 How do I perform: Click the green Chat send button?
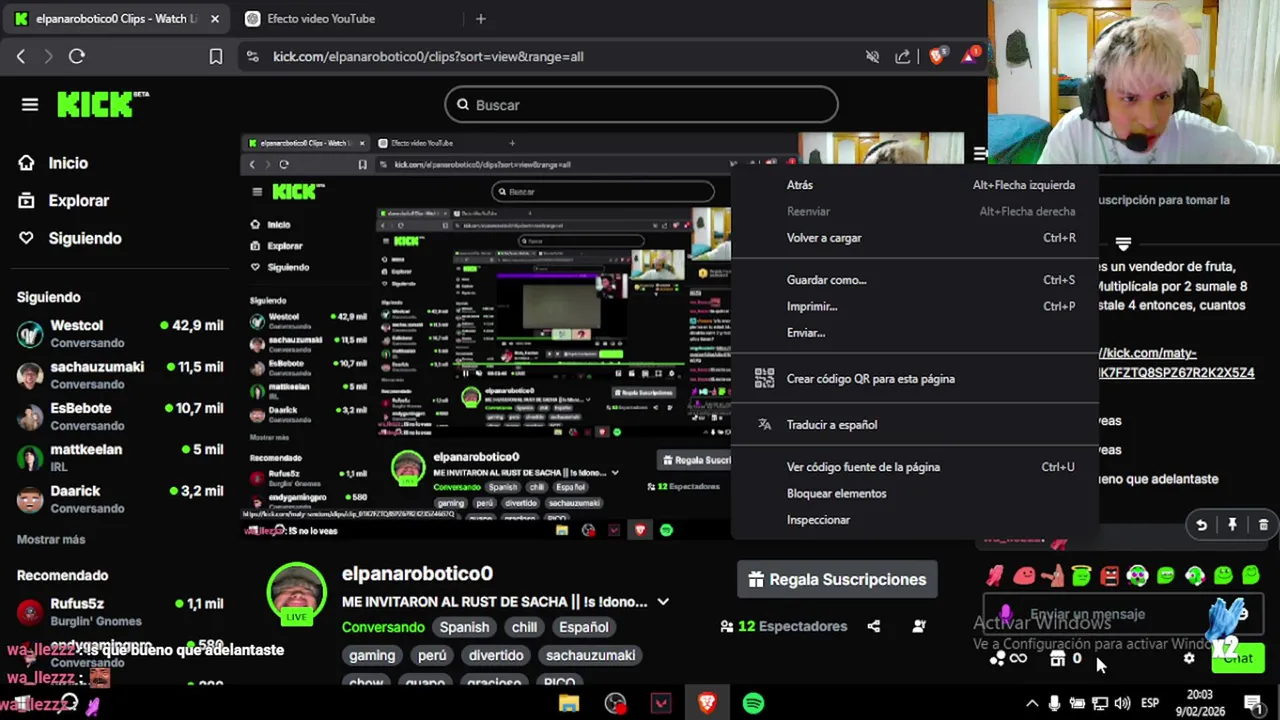pos(1238,658)
